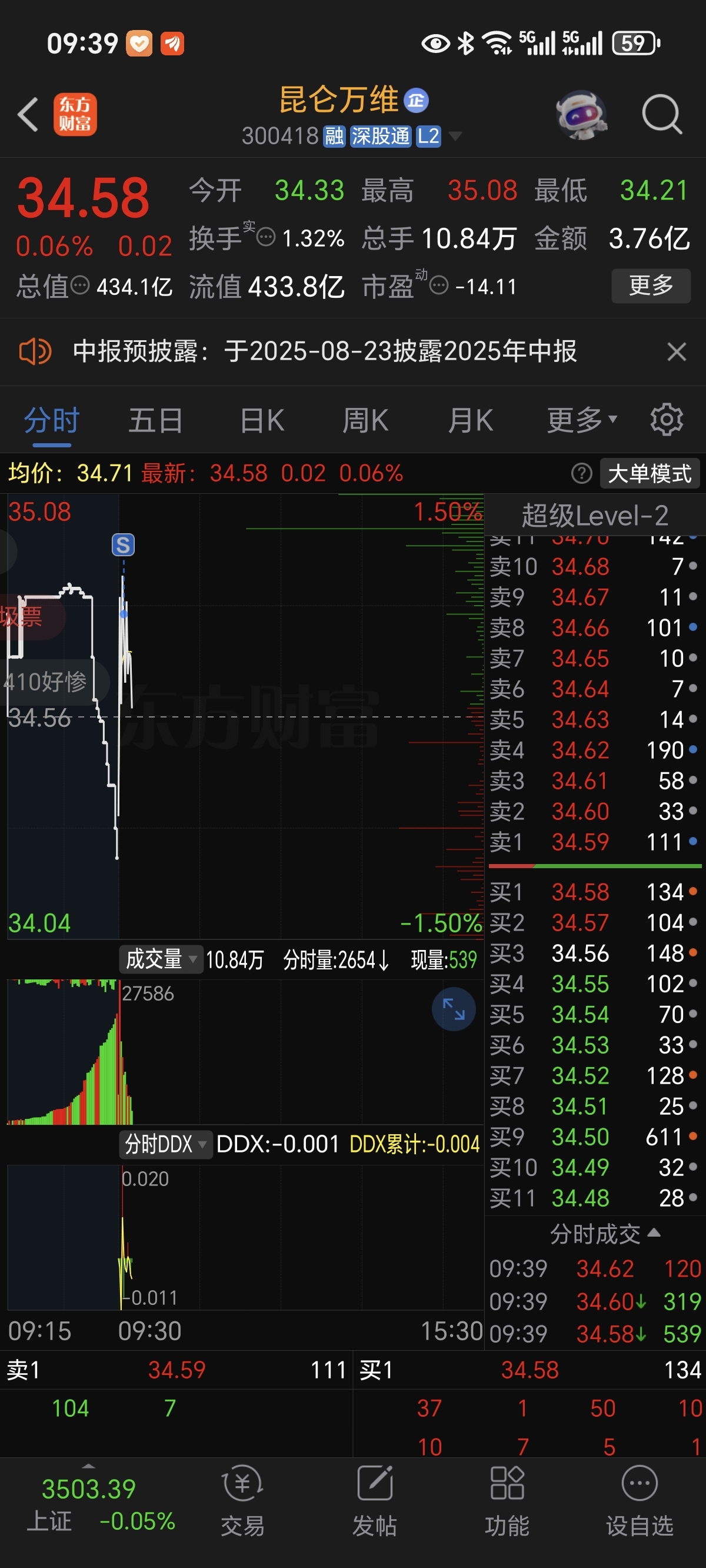Select the 买3 34.56 order row
The width and height of the screenshot is (706, 1568).
(595, 953)
